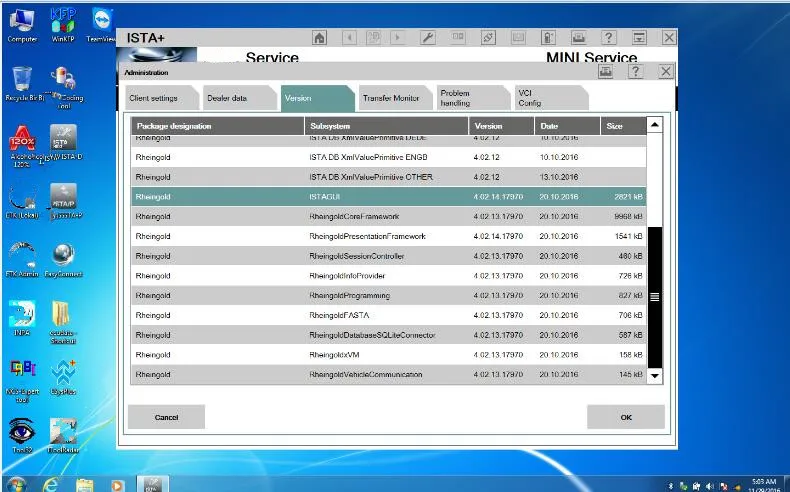
Task: Open the VCI Config tab
Action: click(x=550, y=98)
